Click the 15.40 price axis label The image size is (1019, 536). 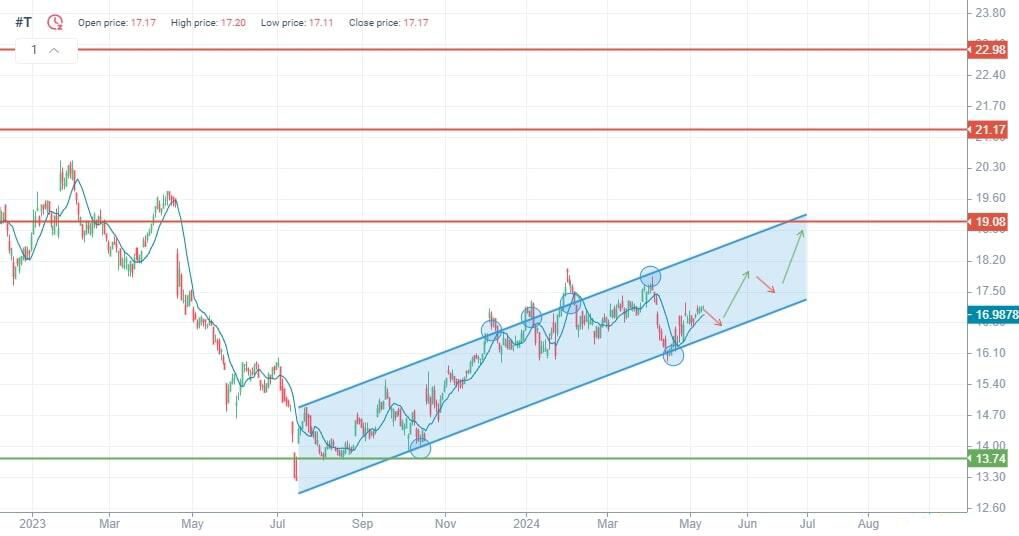click(990, 384)
